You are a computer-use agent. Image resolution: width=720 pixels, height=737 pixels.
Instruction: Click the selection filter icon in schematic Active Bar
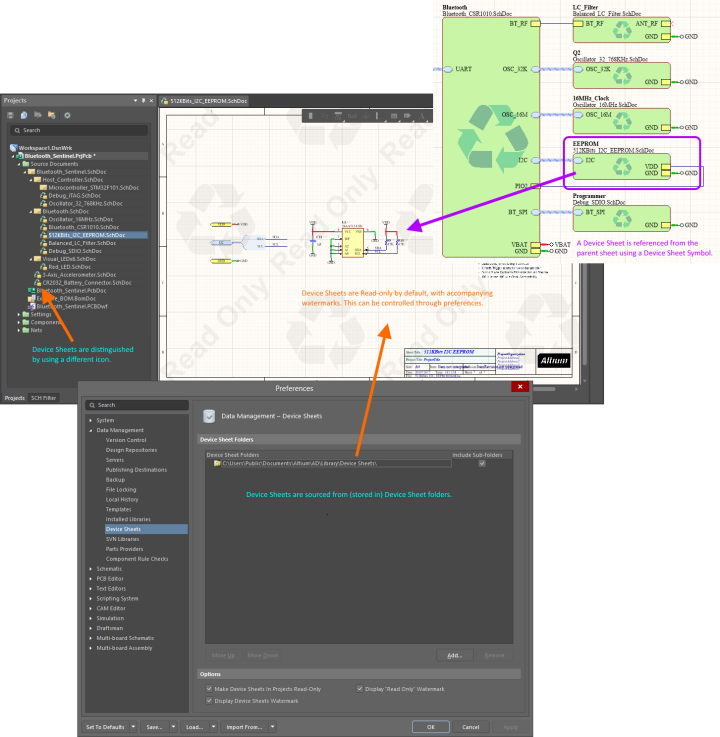click(x=311, y=116)
